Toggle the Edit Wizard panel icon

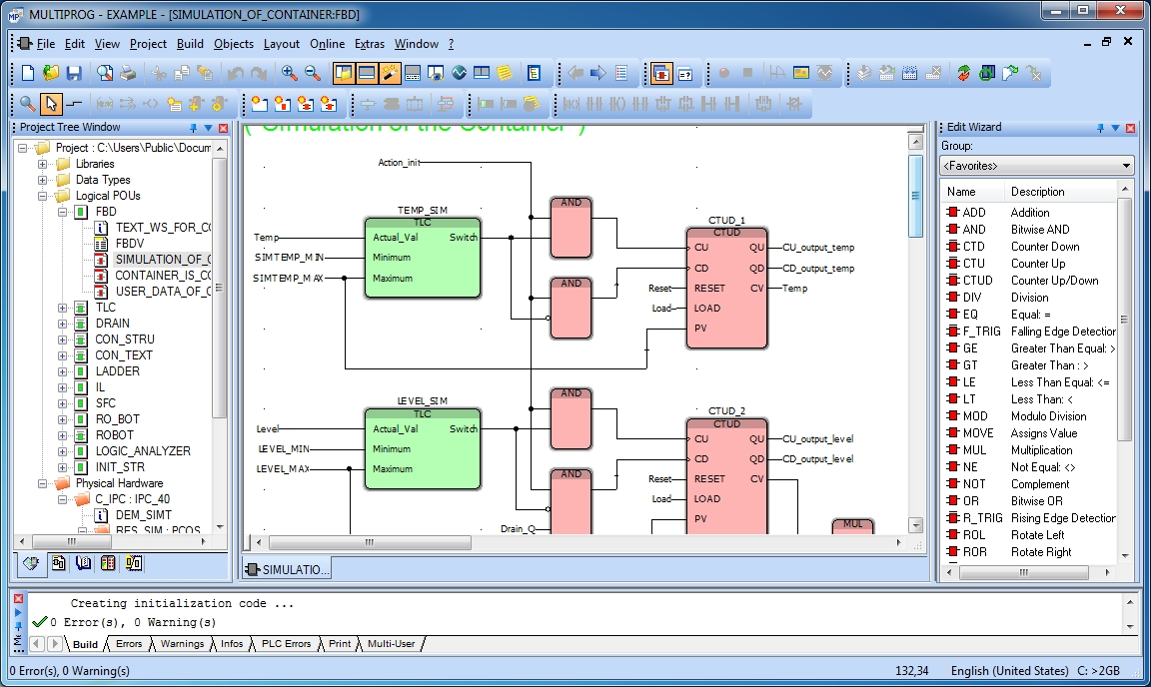coord(391,75)
